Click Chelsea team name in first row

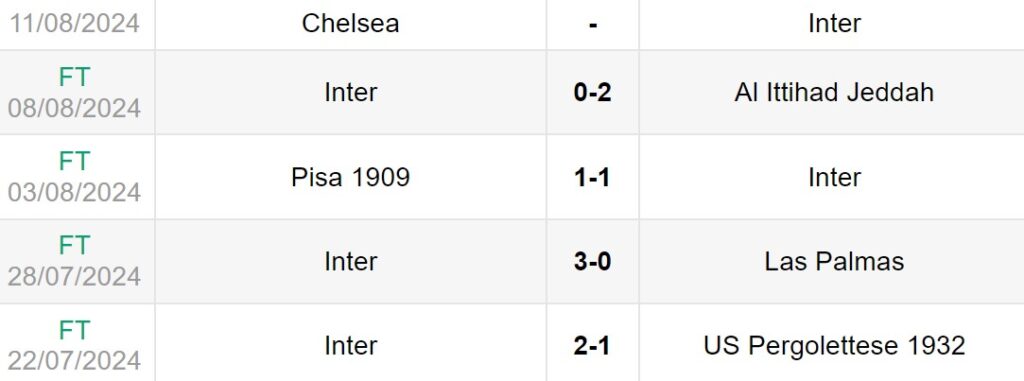click(350, 24)
